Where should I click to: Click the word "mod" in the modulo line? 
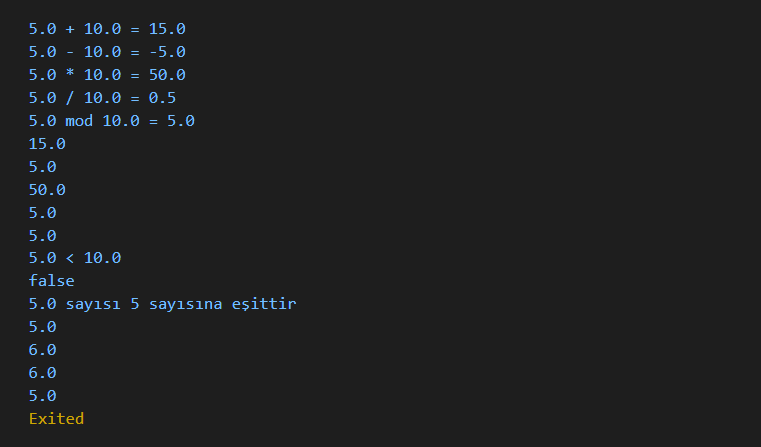pos(79,121)
